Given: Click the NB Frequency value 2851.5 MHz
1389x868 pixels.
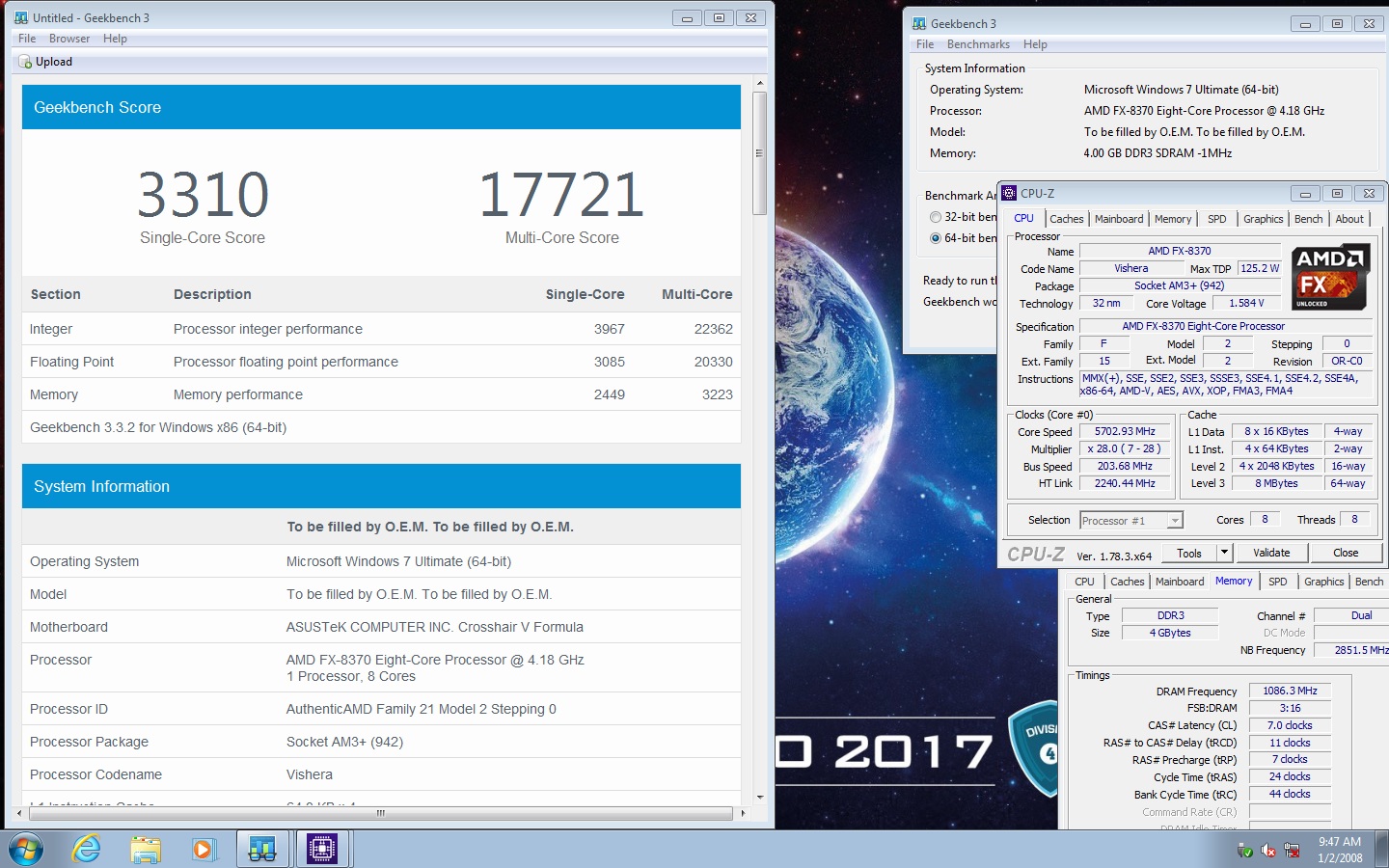Looking at the screenshot, I should tap(1351, 650).
